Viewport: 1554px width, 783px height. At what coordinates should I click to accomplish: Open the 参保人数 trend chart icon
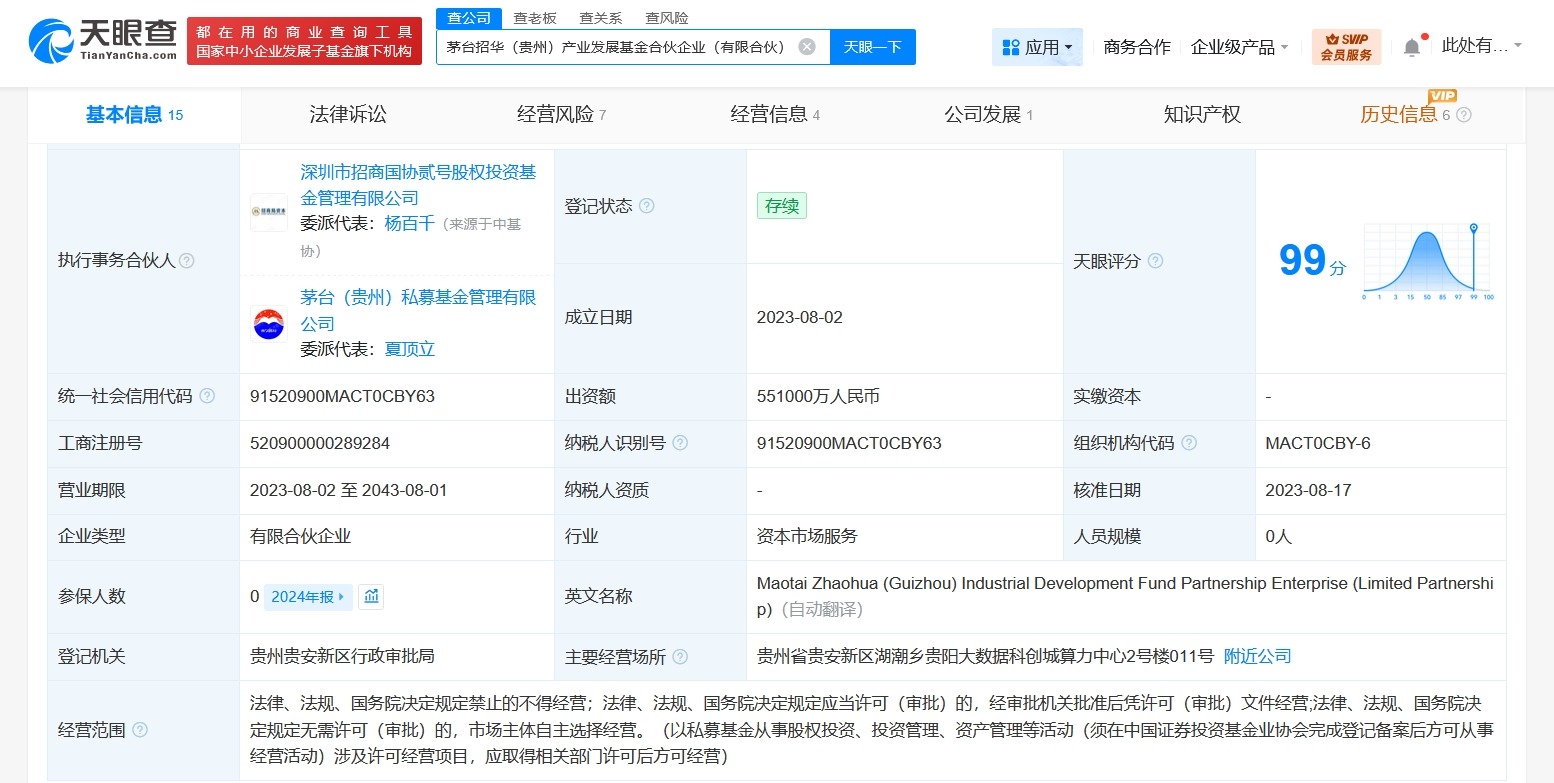coord(372,596)
